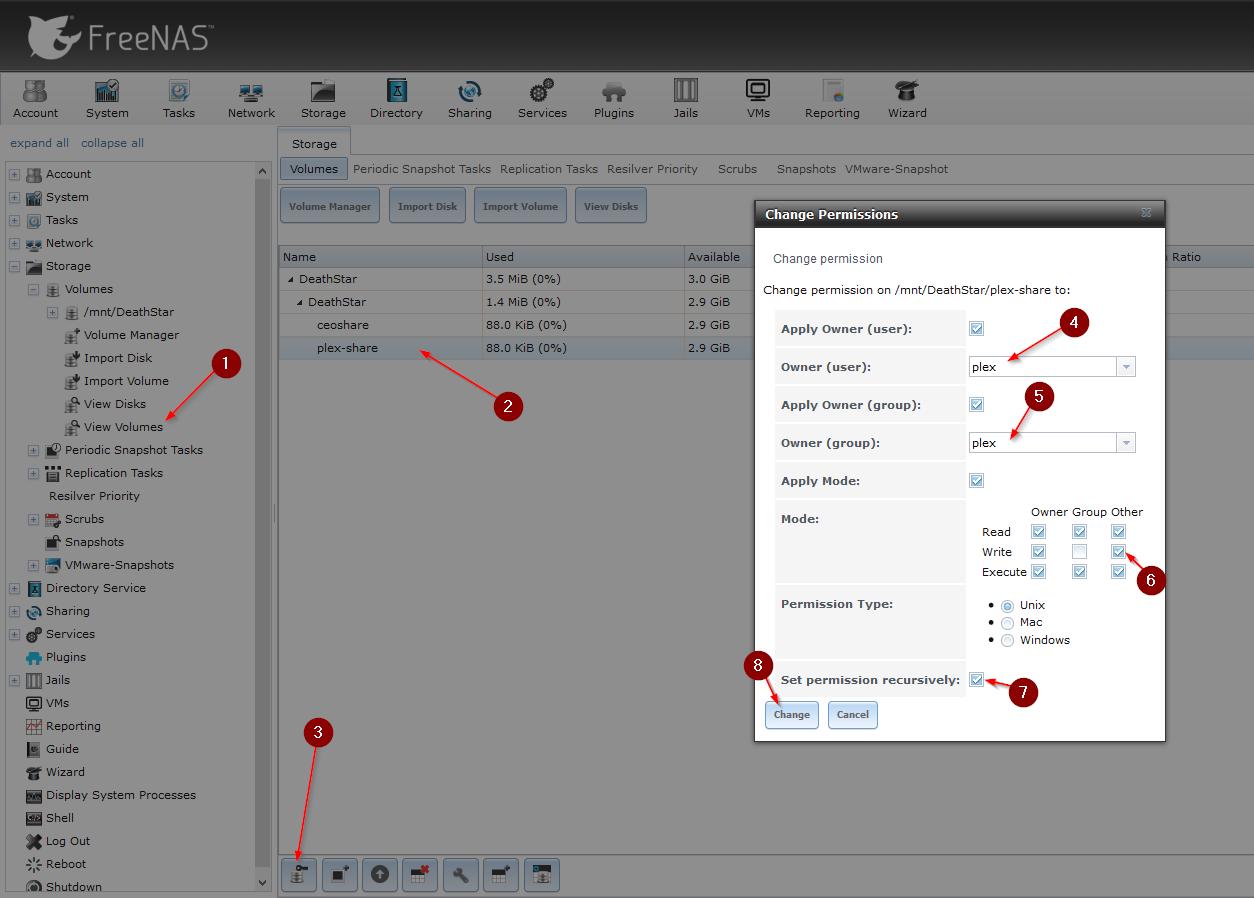Click the Volume Manager button
The height and width of the screenshot is (898, 1254).
(x=330, y=206)
